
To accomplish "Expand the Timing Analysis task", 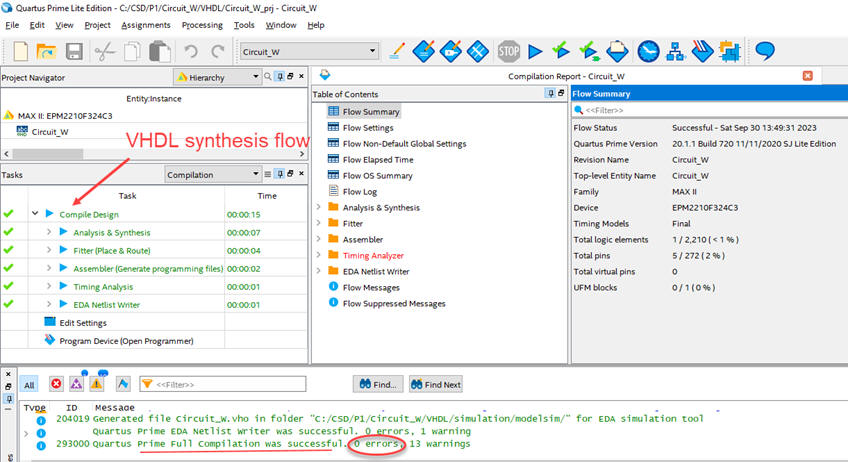I will pyautogui.click(x=49, y=286).
